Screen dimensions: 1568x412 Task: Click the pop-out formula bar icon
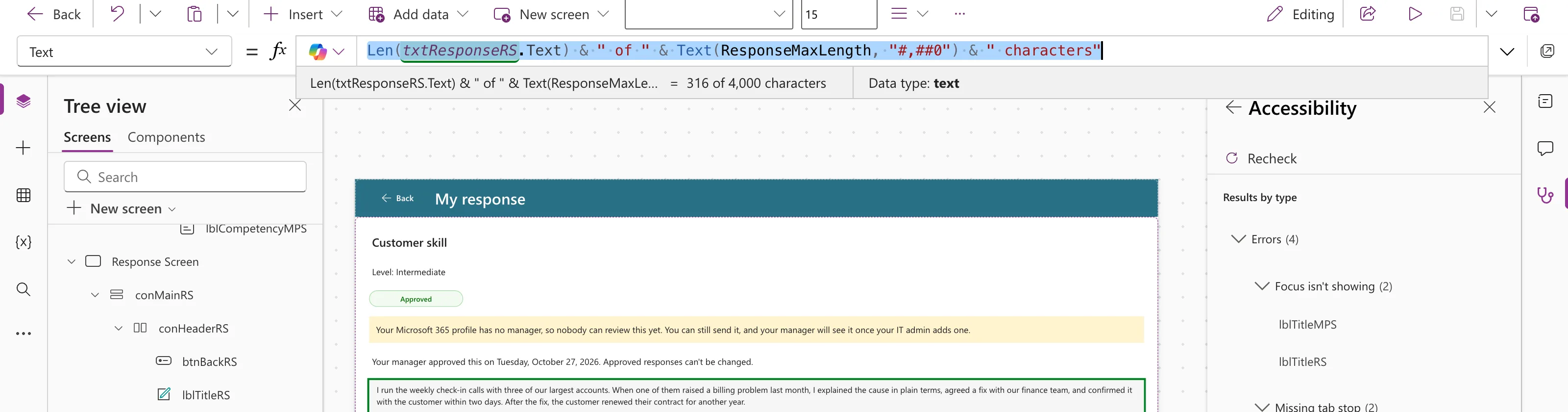(x=1547, y=51)
